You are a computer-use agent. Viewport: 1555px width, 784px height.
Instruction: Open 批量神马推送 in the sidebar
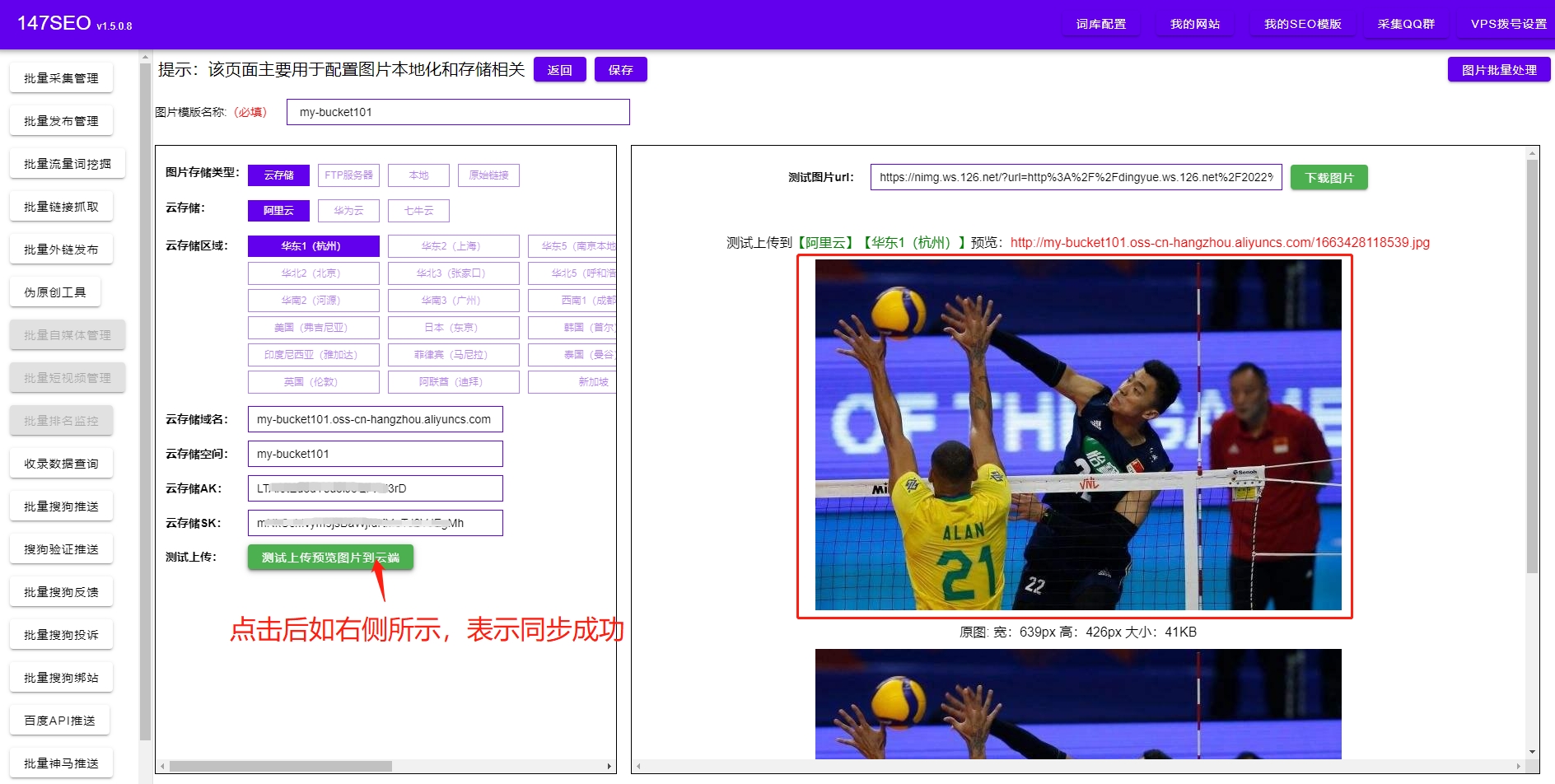[x=61, y=763]
